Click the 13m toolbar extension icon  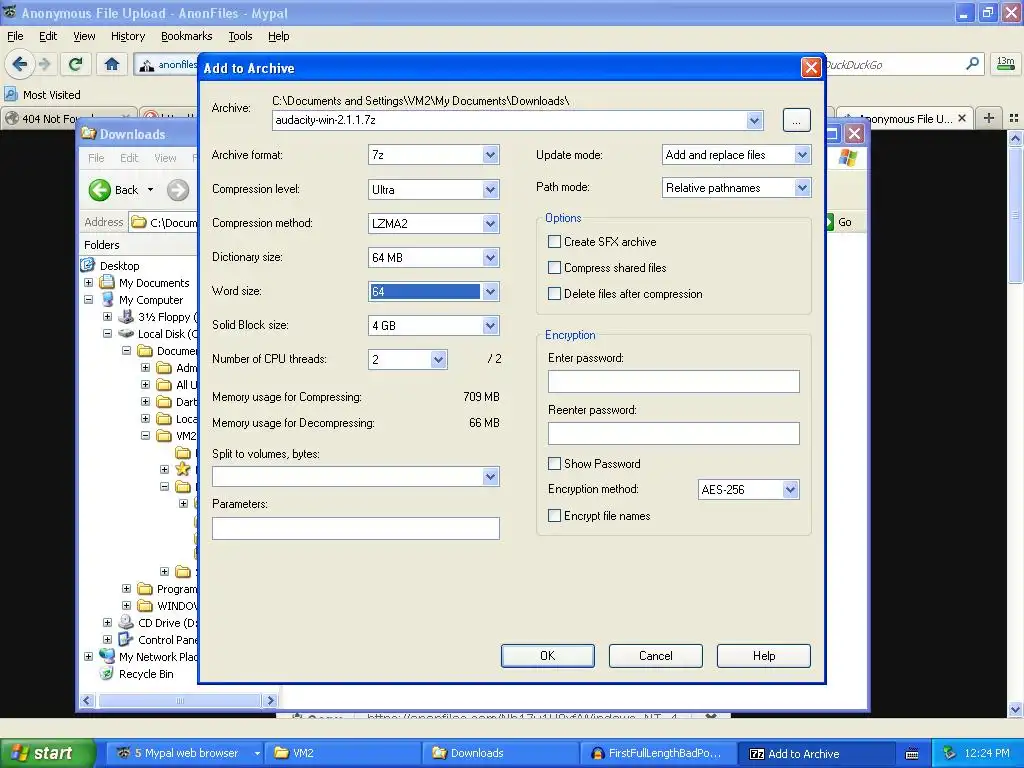pos(1006,64)
